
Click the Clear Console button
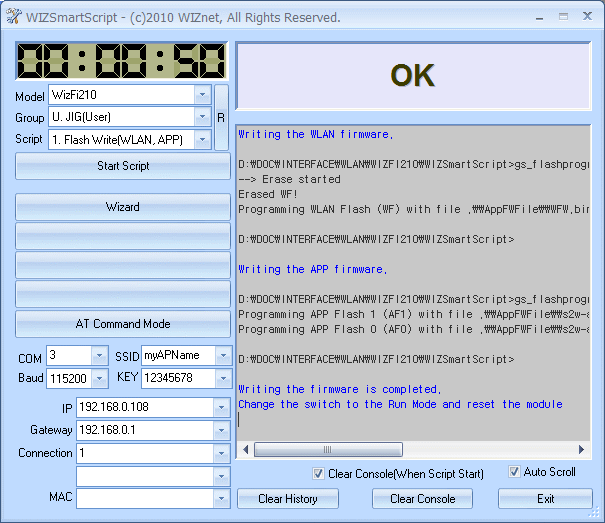(x=422, y=499)
